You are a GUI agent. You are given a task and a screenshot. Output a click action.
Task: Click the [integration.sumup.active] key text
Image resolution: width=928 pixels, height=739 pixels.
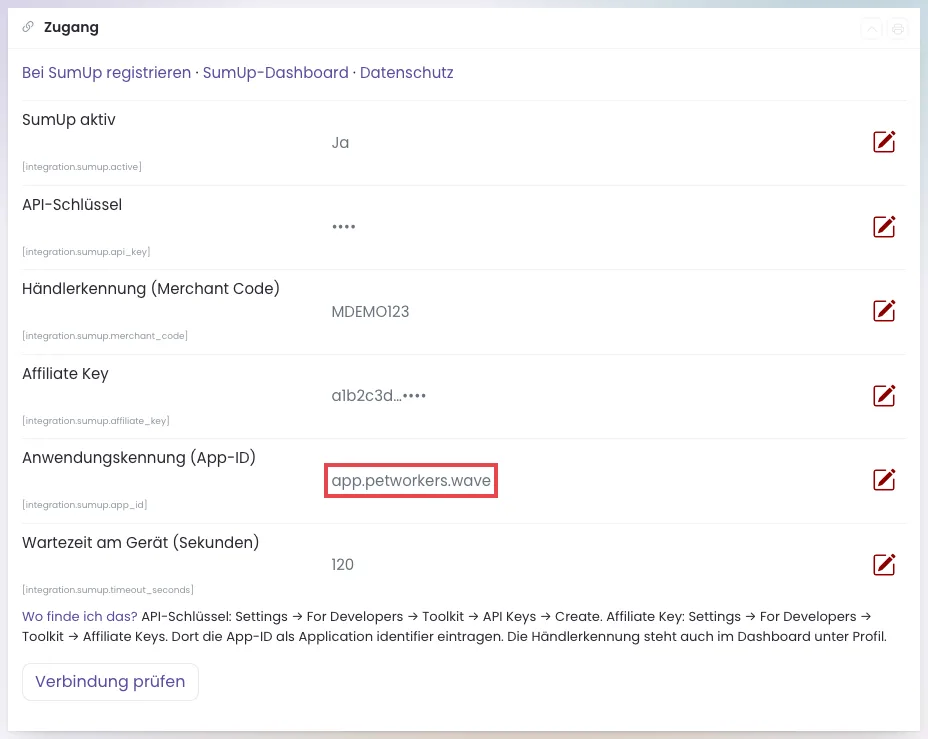[82, 167]
